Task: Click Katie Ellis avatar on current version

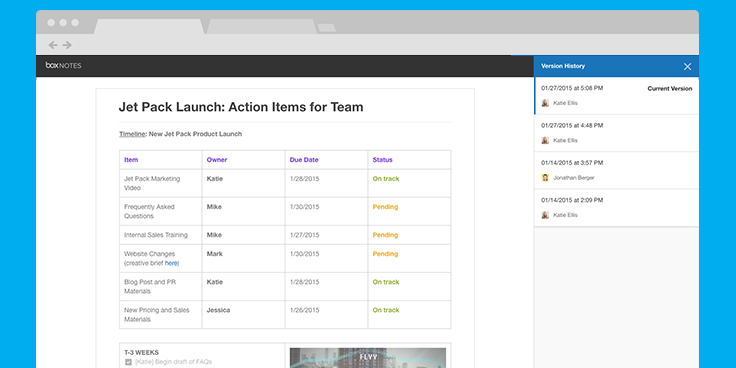Action: click(545, 103)
